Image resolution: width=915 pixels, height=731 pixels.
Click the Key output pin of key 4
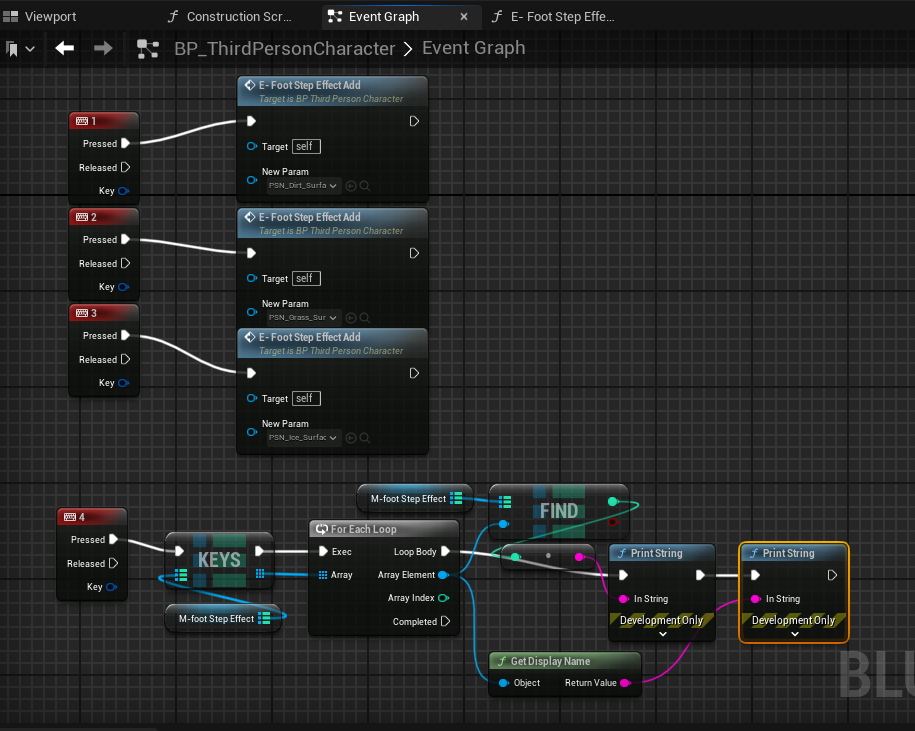(111, 587)
